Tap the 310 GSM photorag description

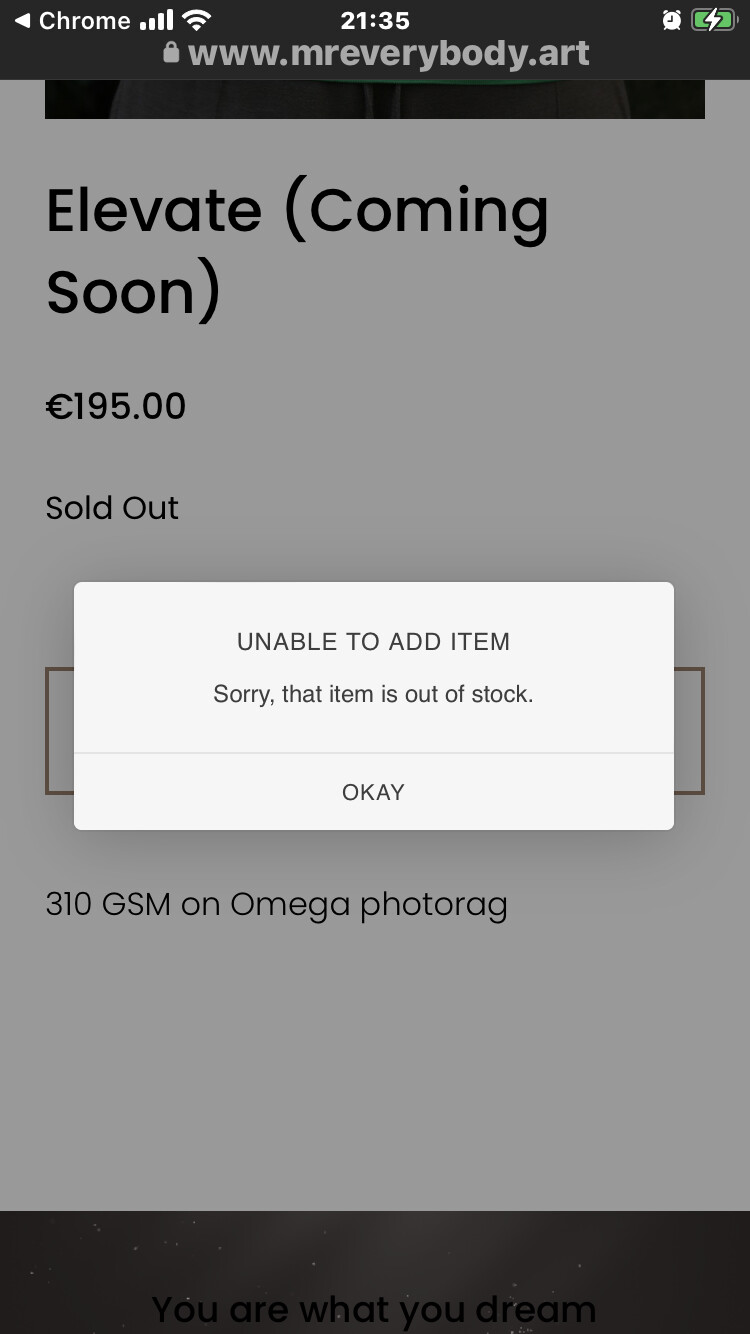pos(276,904)
